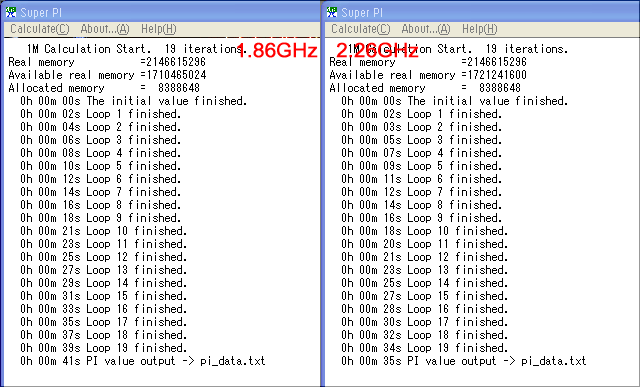Viewport: 640px width, 387px height.
Task: Click 'Real memory =2146615296' line in left window
Action: [x=107, y=62]
